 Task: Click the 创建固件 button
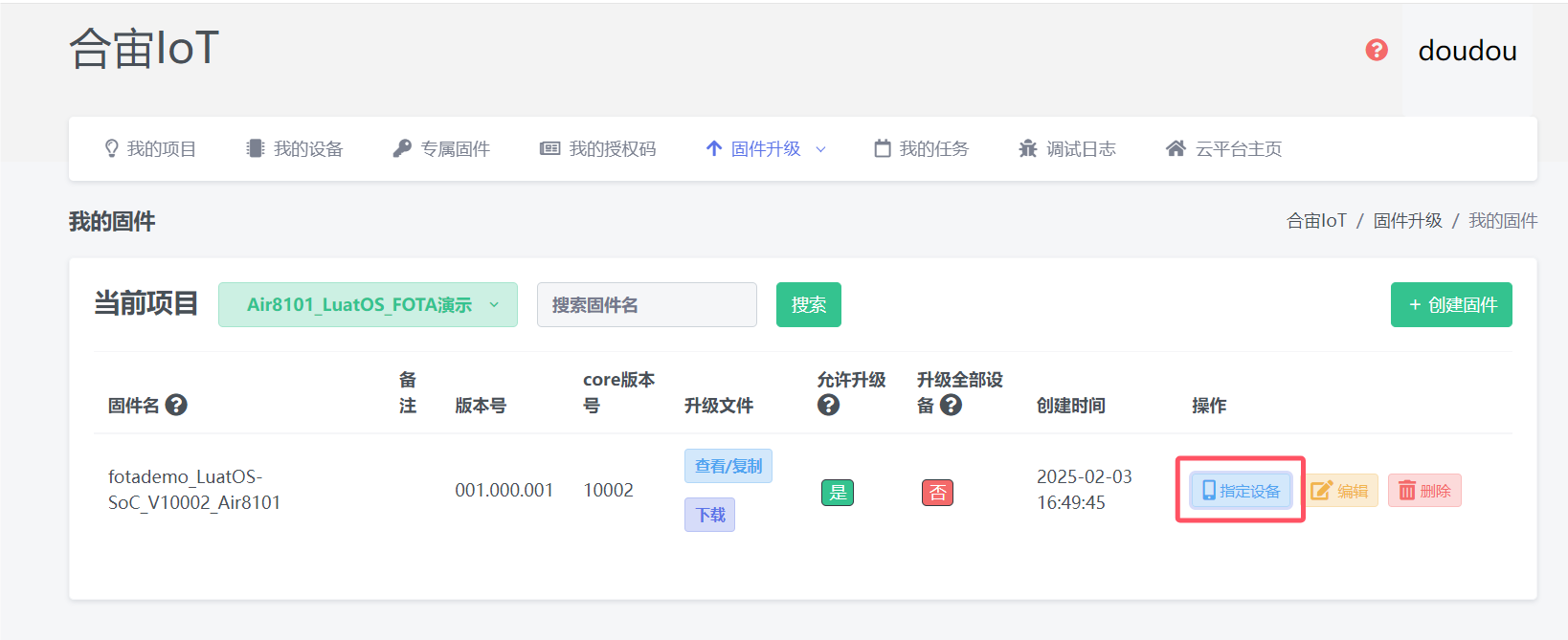[1451, 304]
